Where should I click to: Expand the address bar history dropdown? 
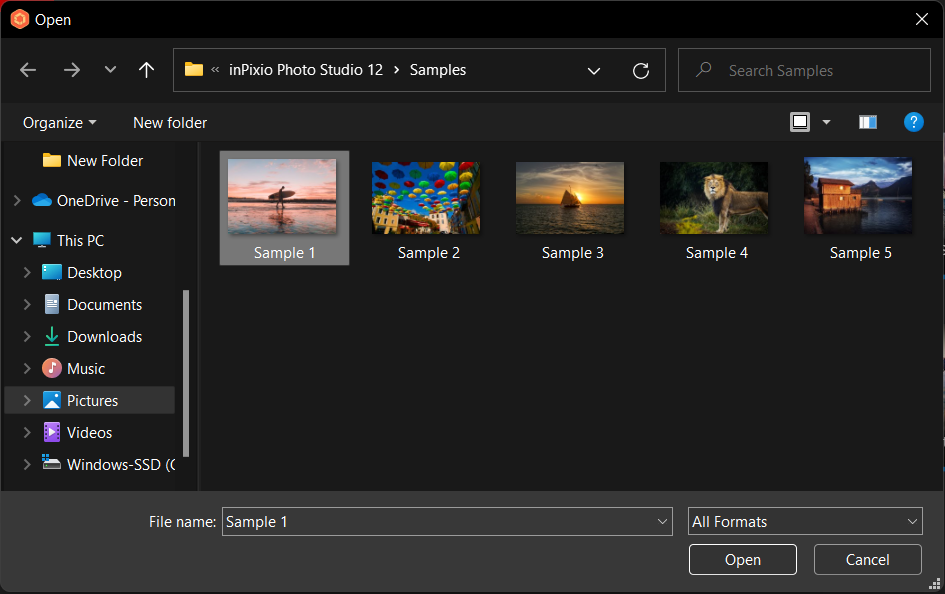tap(594, 70)
